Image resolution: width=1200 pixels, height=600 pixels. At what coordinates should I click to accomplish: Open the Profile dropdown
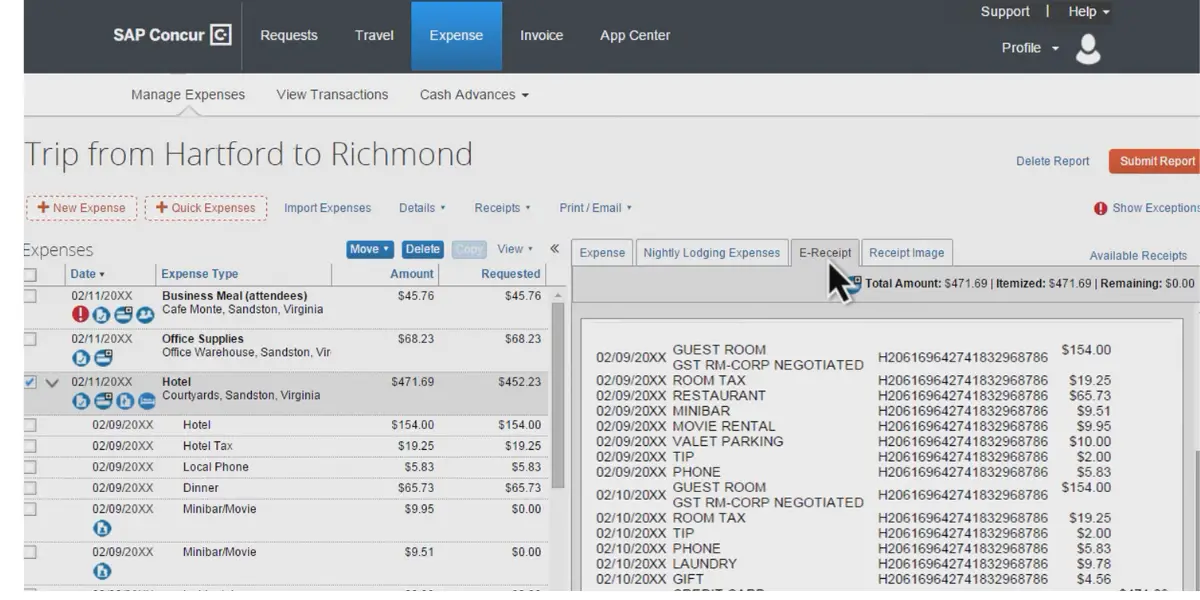click(x=1030, y=48)
